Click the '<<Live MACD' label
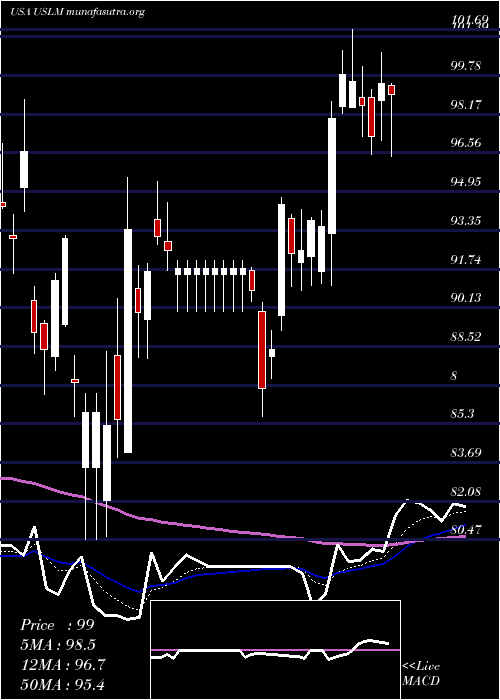The height and width of the screenshot is (700, 500). (421, 674)
